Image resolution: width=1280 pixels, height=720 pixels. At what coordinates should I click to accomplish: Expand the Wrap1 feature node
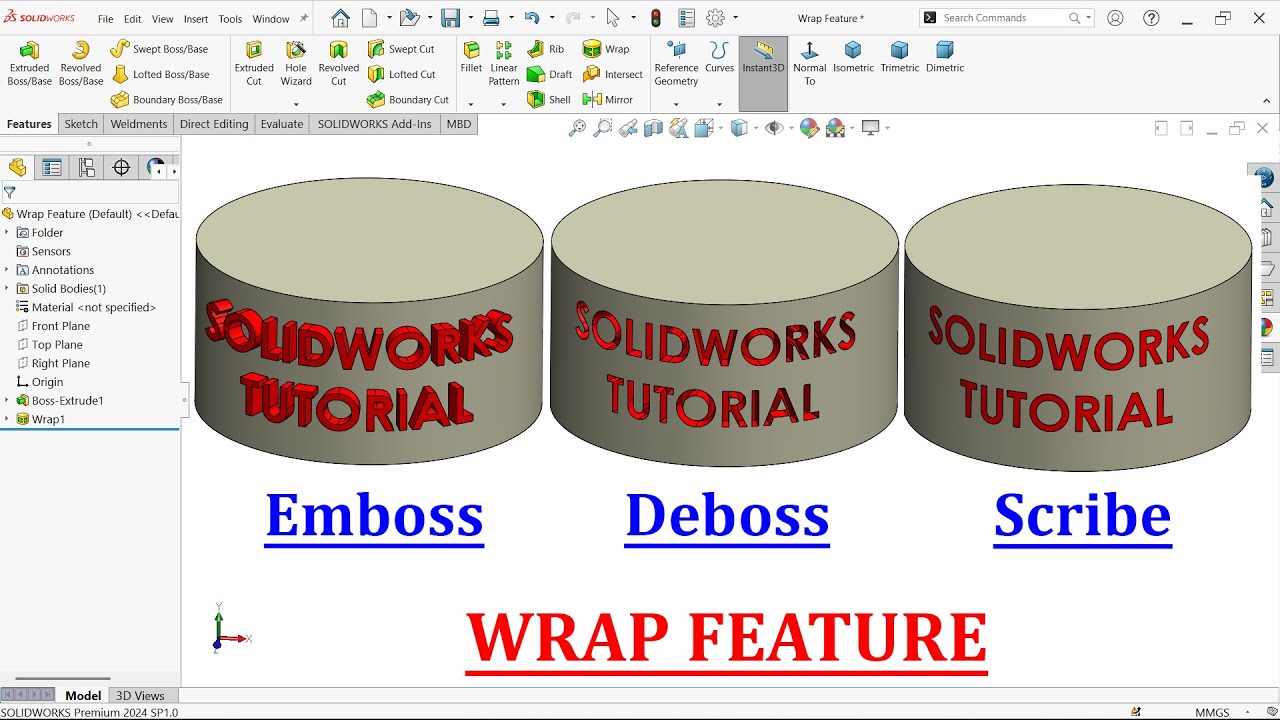[x=6, y=420]
